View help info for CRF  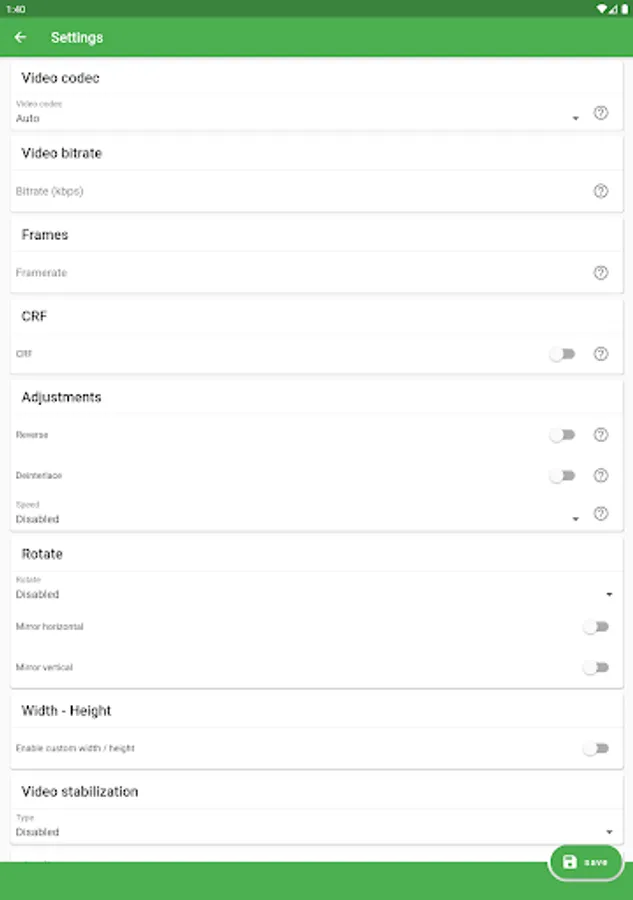pos(601,353)
